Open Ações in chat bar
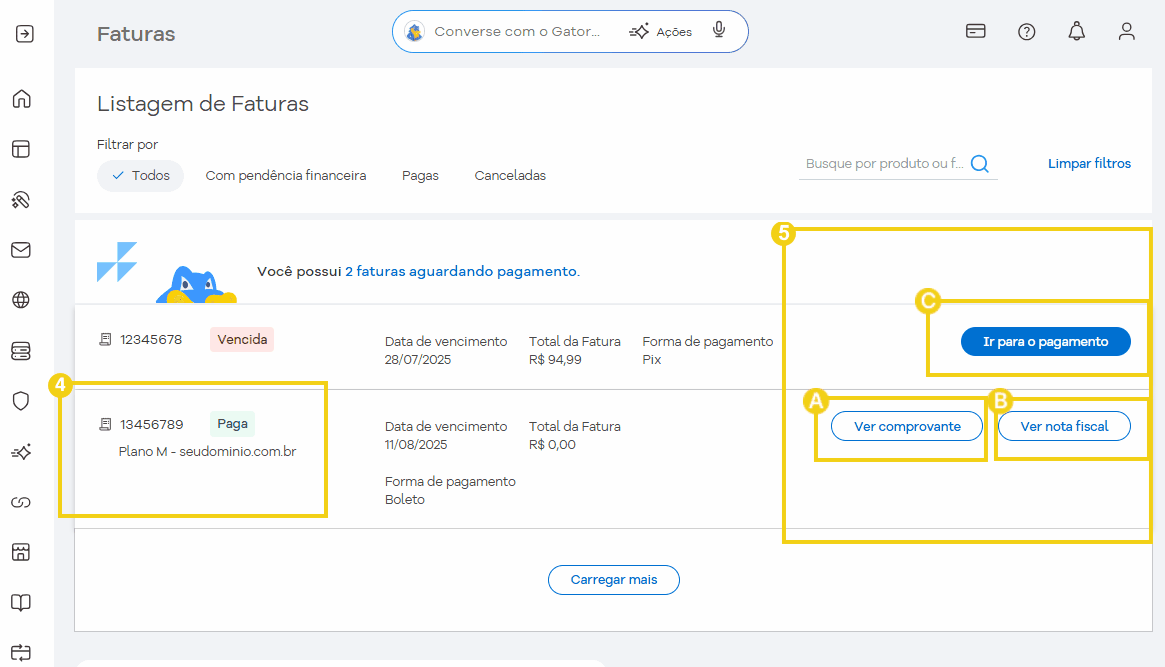 click(x=661, y=32)
